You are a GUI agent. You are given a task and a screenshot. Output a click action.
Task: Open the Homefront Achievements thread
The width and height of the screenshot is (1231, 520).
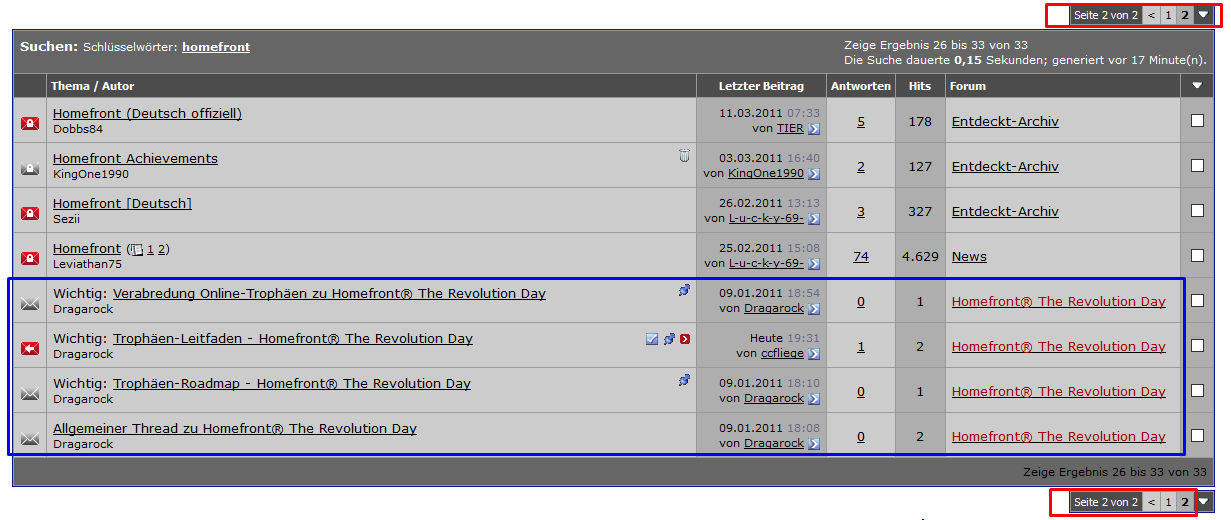[x=135, y=158]
